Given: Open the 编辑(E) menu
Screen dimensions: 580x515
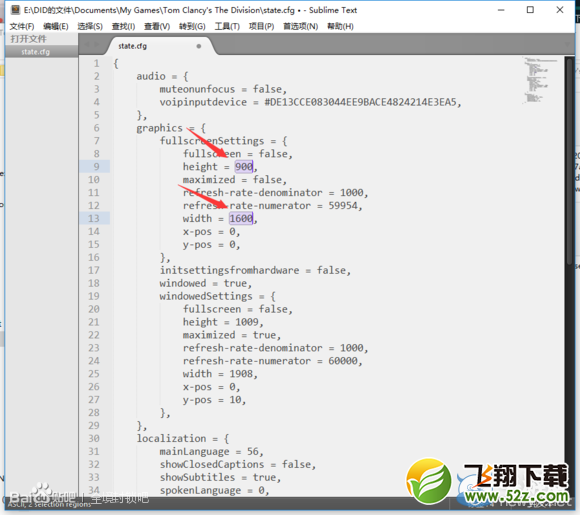Looking at the screenshot, I should point(56,26).
